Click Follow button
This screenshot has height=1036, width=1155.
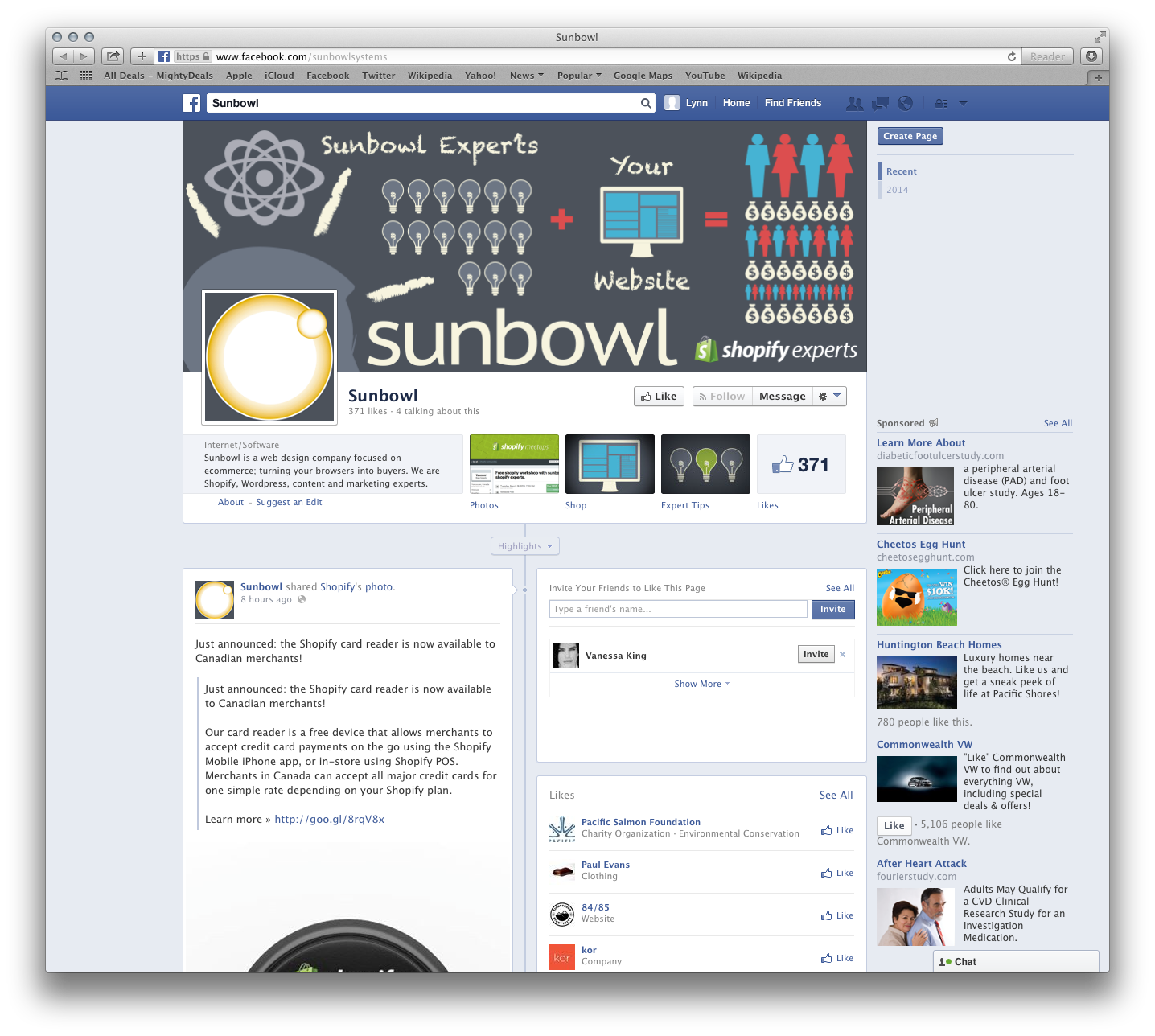pos(722,396)
